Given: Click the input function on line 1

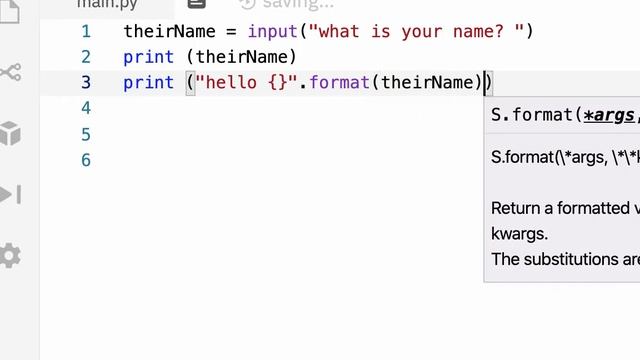Looking at the screenshot, I should 273,32.
